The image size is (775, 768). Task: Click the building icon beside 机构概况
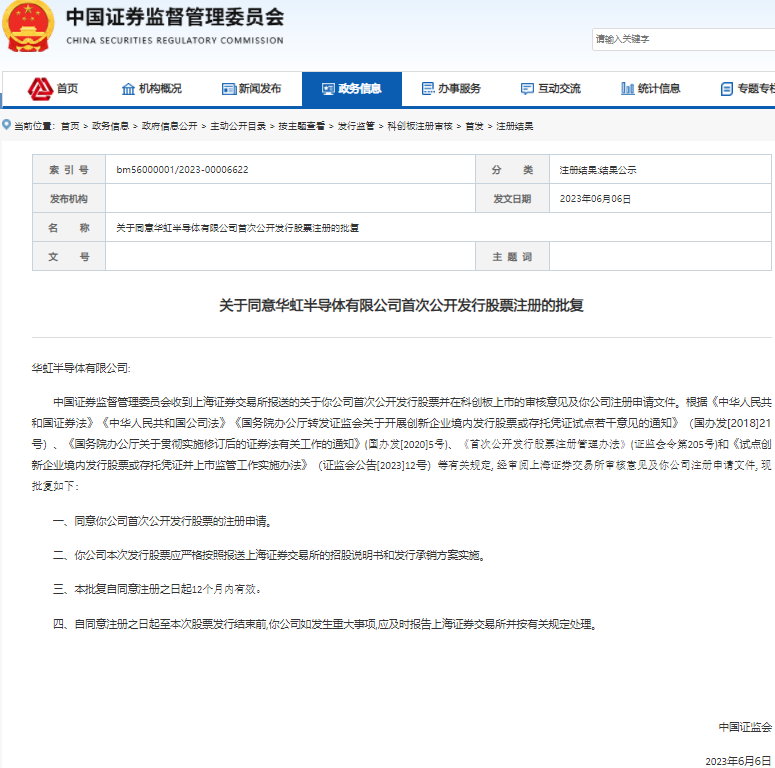pyautogui.click(x=128, y=89)
